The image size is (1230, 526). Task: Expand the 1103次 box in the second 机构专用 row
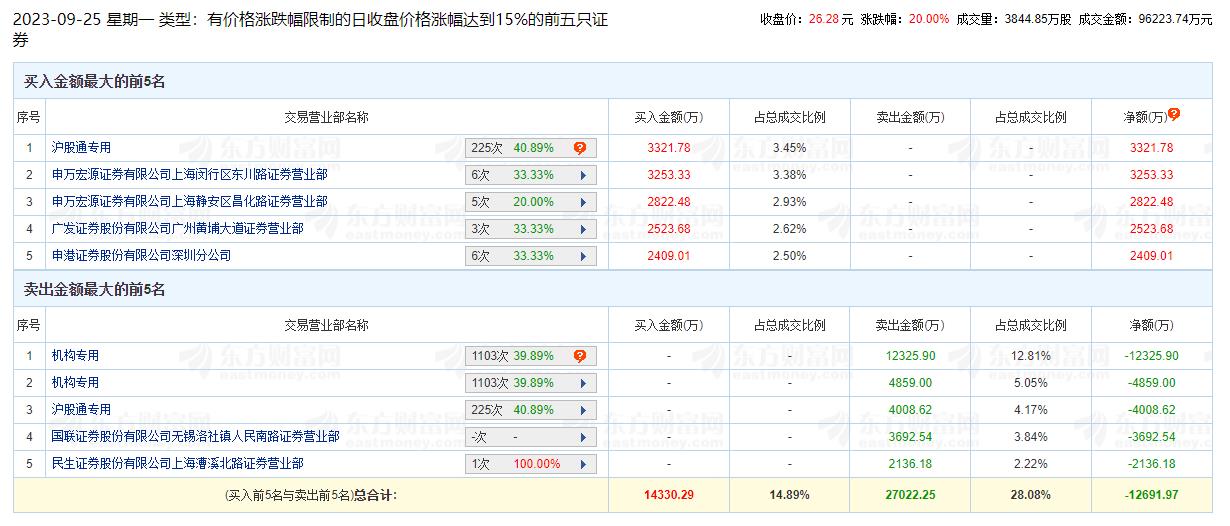click(x=531, y=383)
